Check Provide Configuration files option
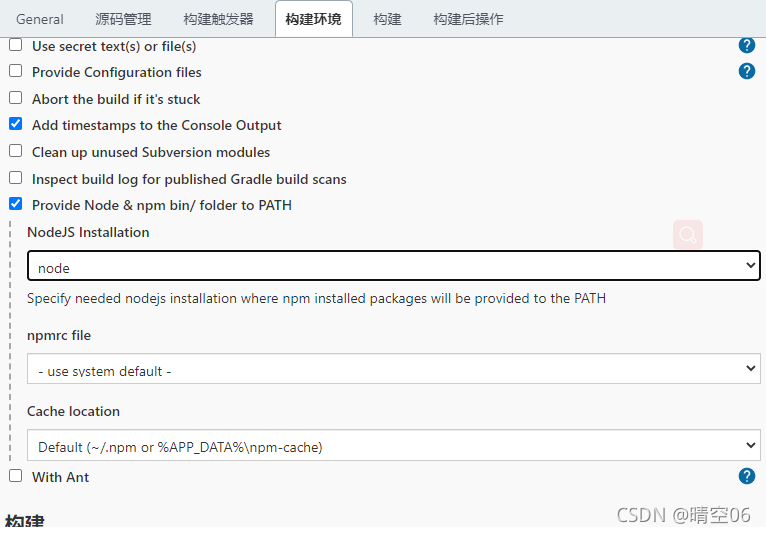This screenshot has height=533, width=766. tap(15, 71)
